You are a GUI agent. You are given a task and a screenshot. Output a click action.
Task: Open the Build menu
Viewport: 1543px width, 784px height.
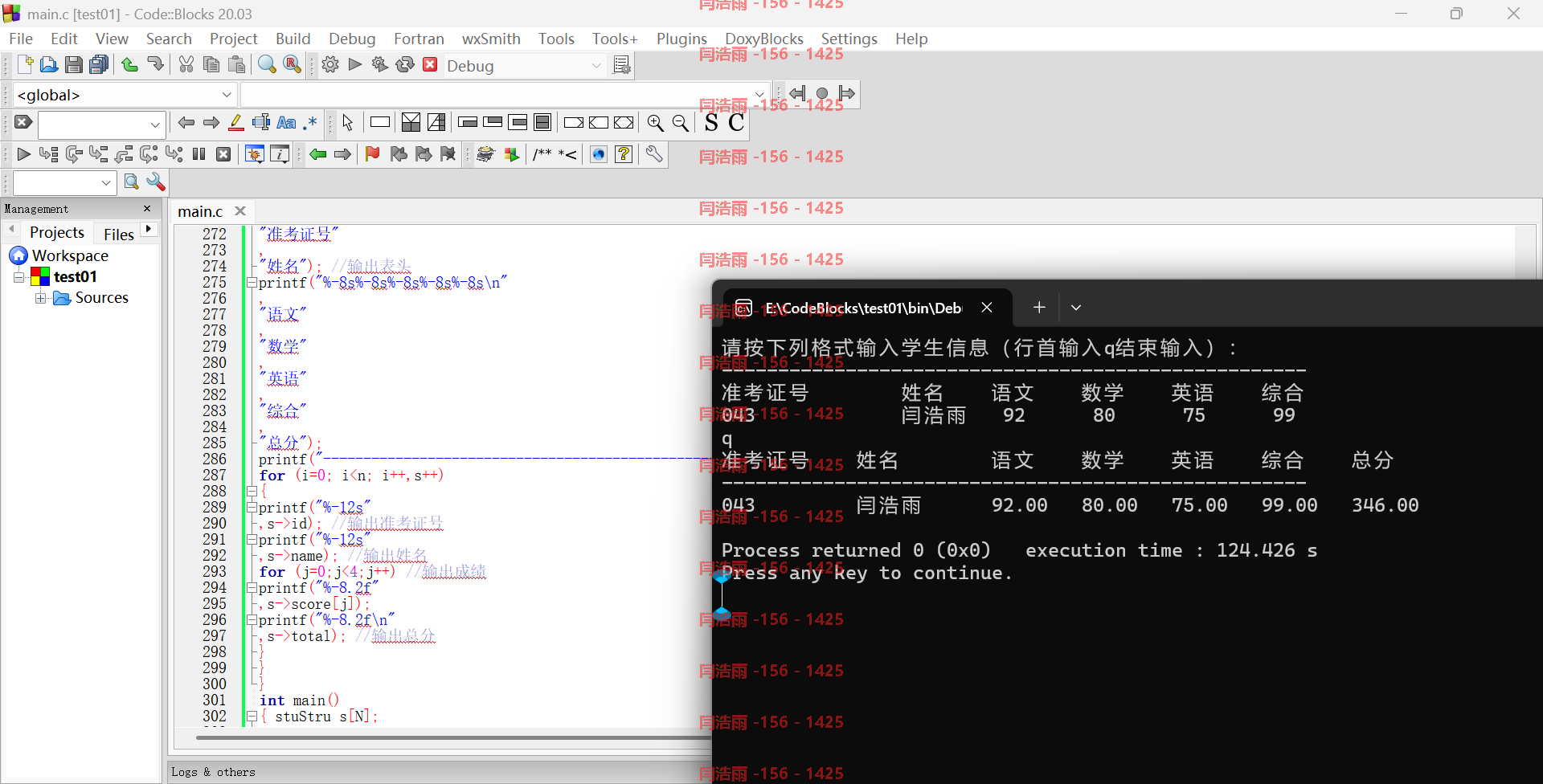coord(293,39)
